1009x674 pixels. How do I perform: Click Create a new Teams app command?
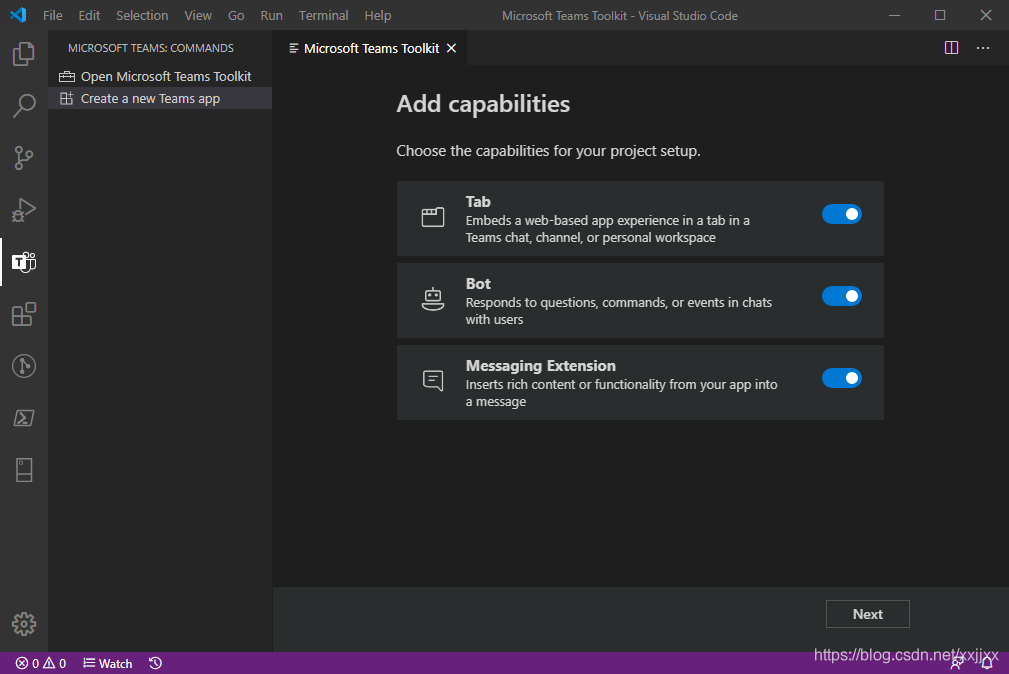tap(160, 98)
